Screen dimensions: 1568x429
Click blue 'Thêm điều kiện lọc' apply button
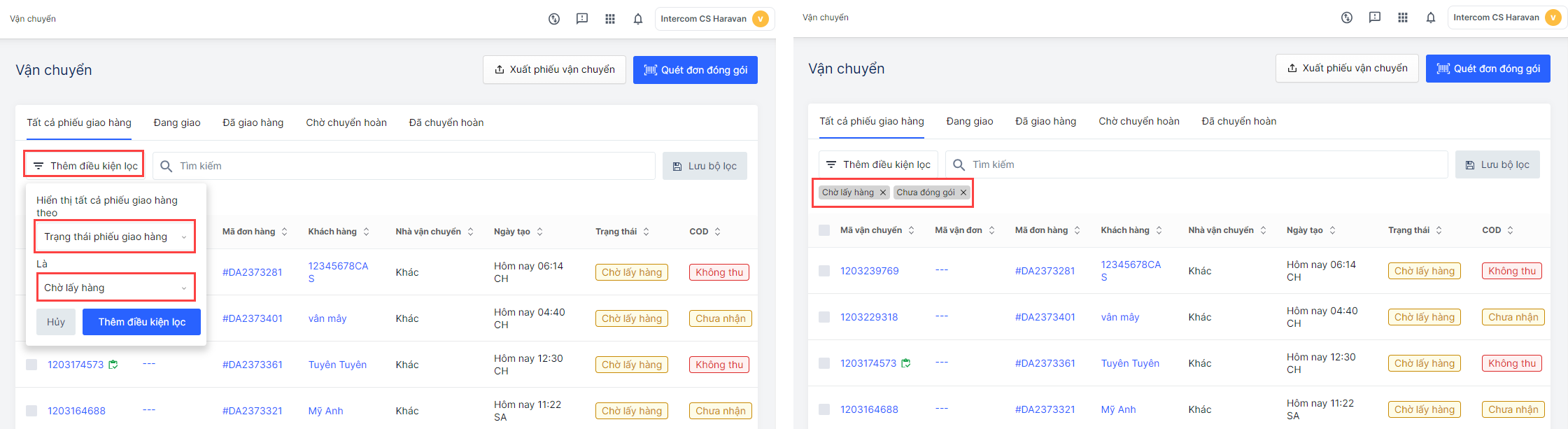[141, 322]
